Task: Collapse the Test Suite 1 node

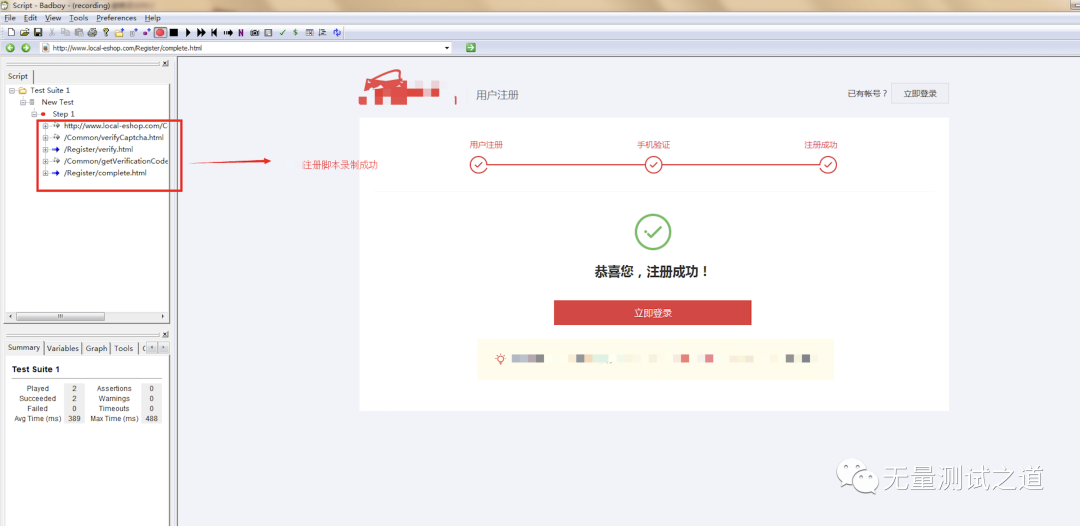Action: 12,90
